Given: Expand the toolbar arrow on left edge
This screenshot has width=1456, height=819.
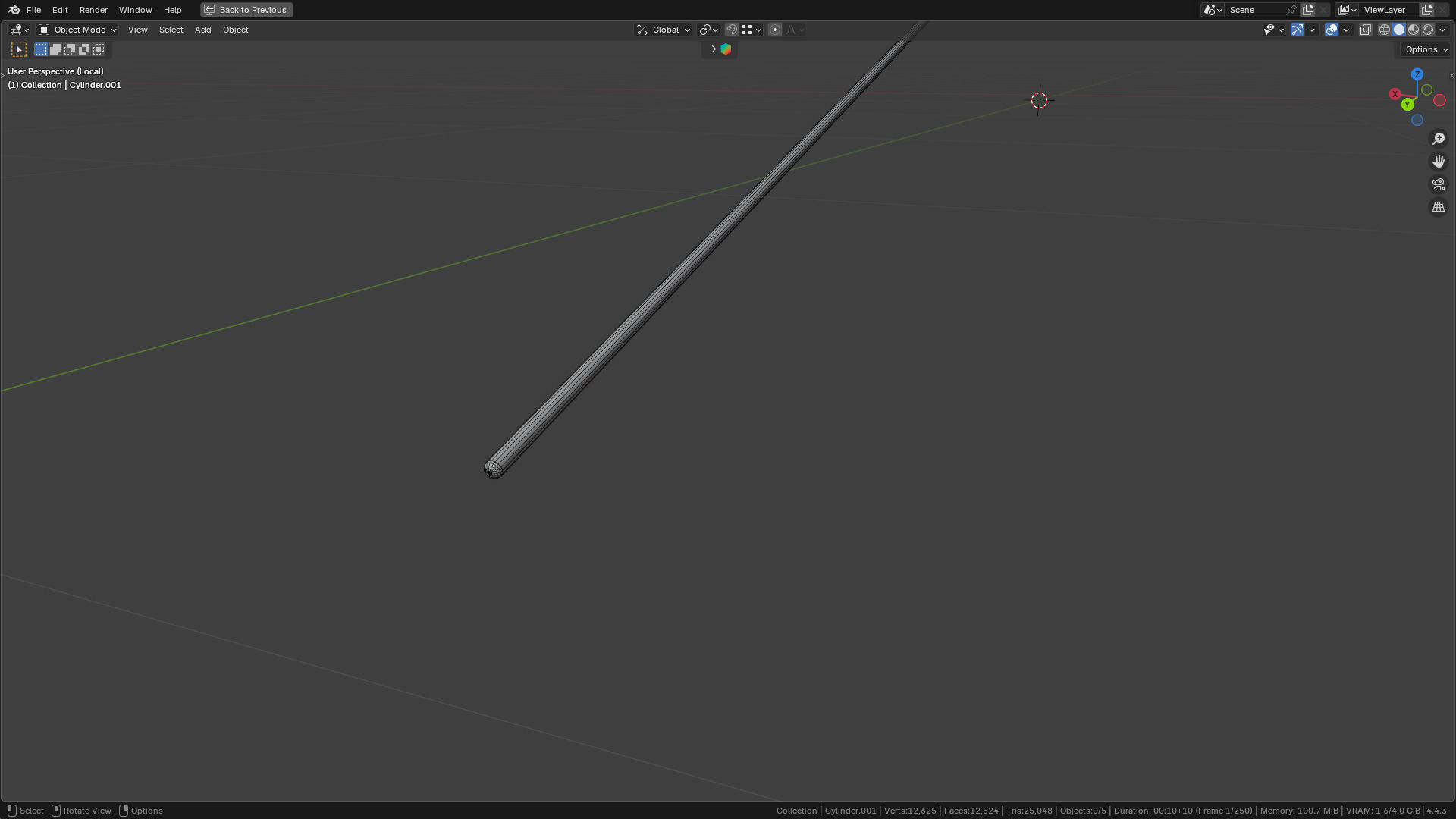Looking at the screenshot, I should coord(2,75).
